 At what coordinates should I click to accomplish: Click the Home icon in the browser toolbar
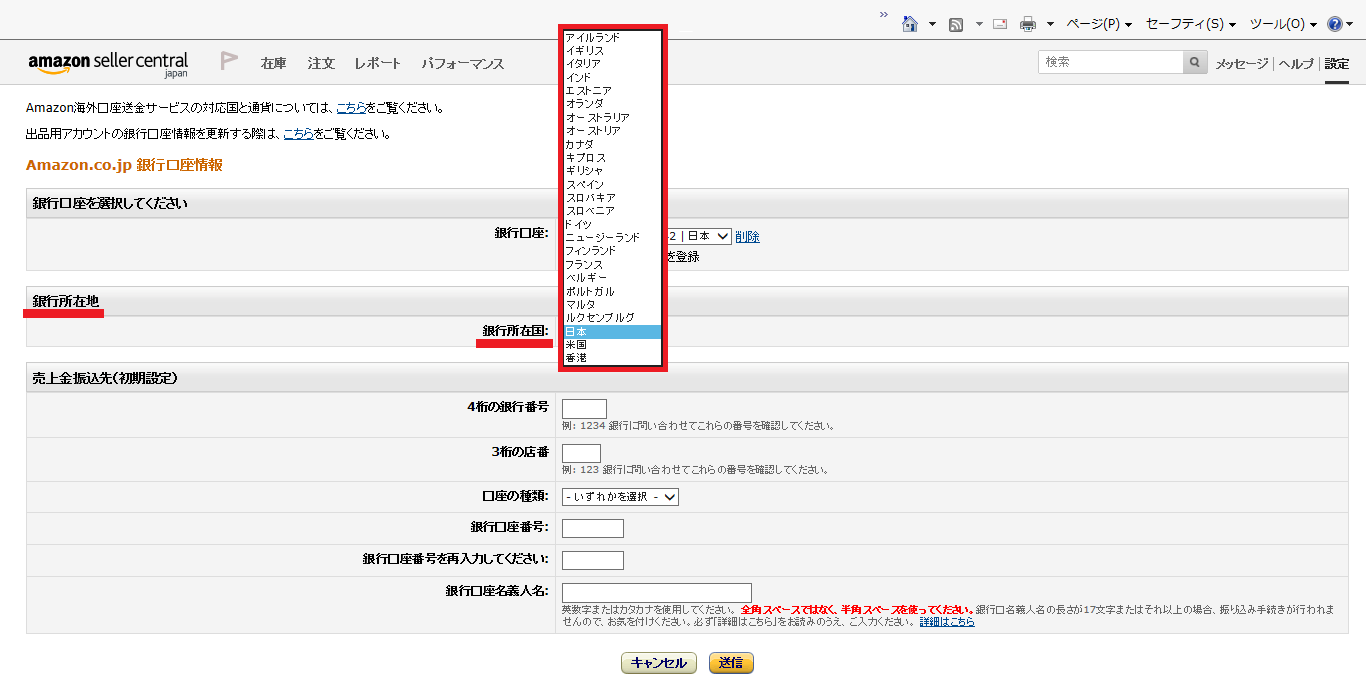click(x=910, y=22)
